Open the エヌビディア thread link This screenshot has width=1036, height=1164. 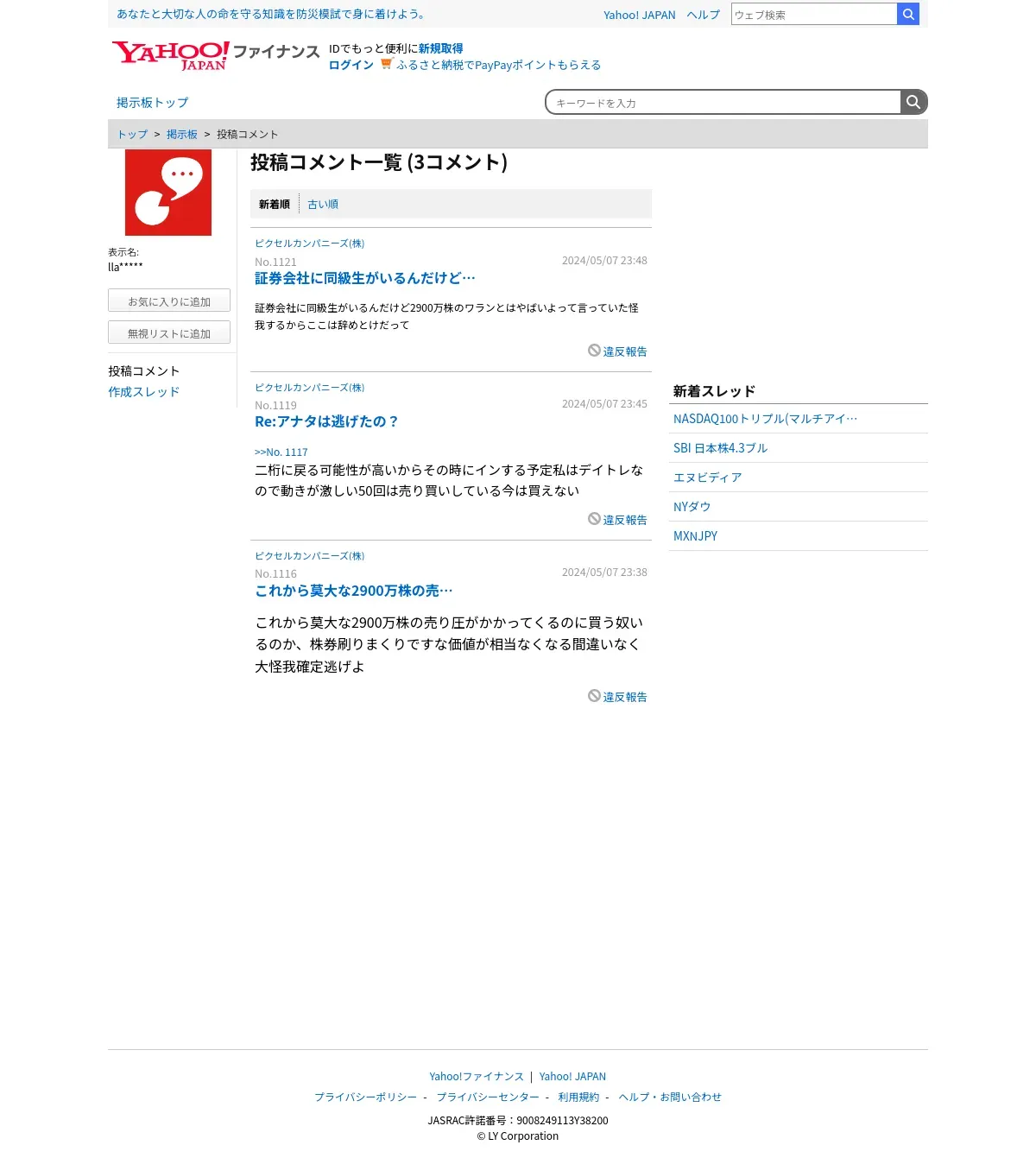point(708,478)
